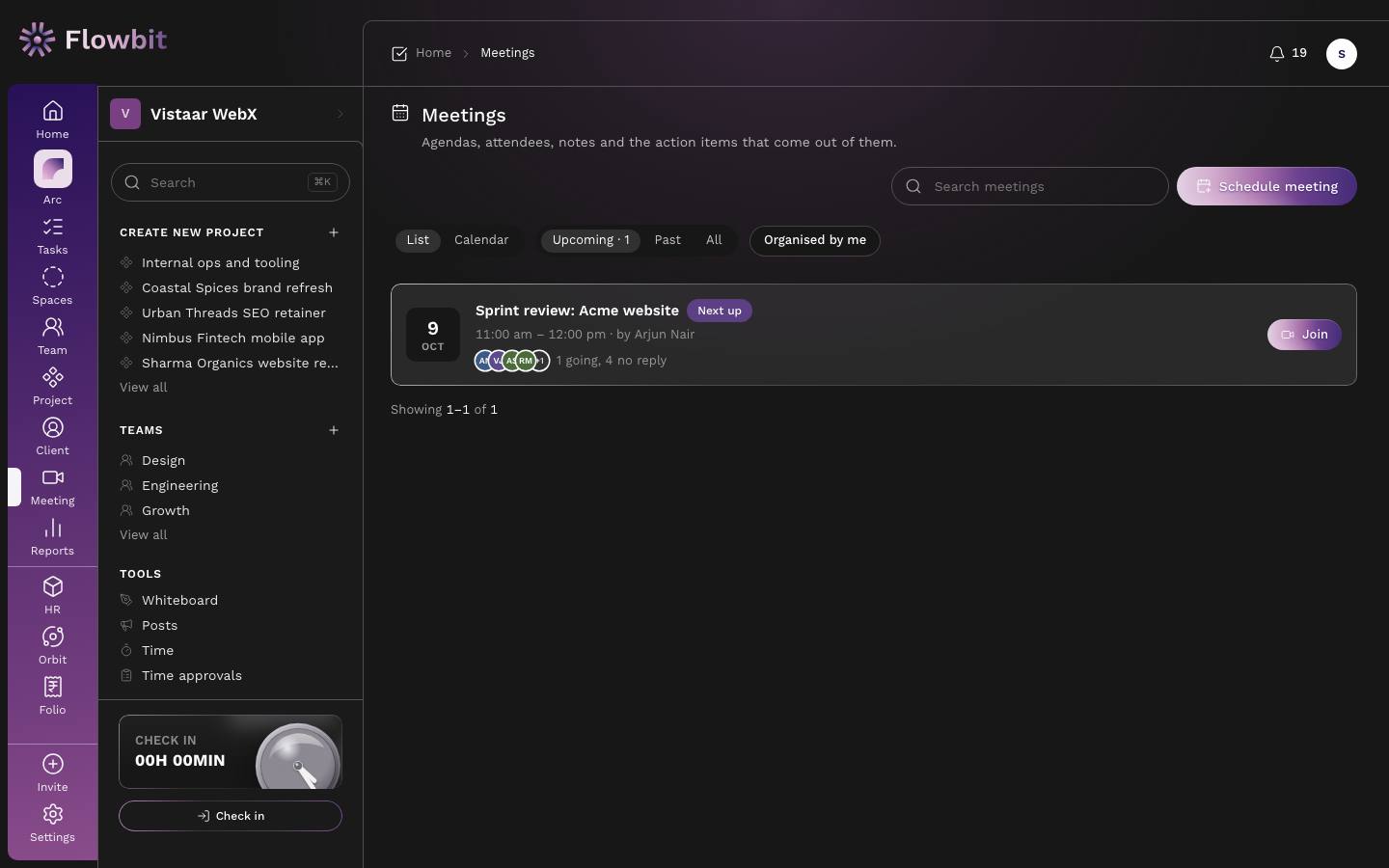Screen dimensions: 1389x868
Task: Open the Arc app icon
Action: (x=52, y=177)
